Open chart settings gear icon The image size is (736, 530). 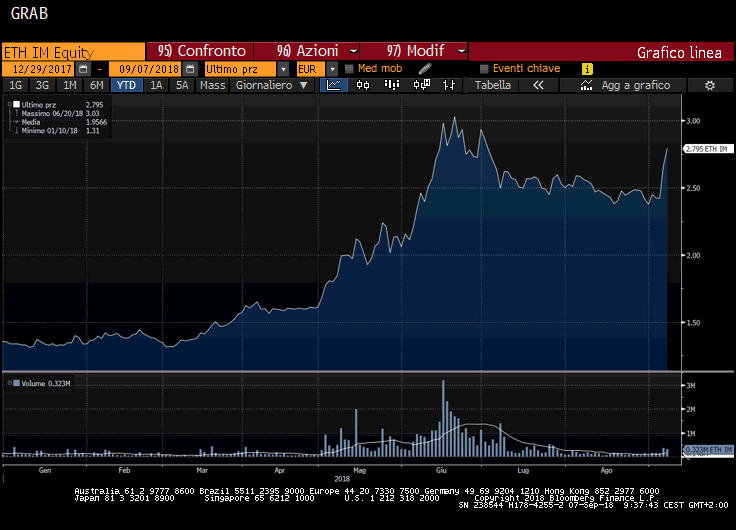pos(709,86)
